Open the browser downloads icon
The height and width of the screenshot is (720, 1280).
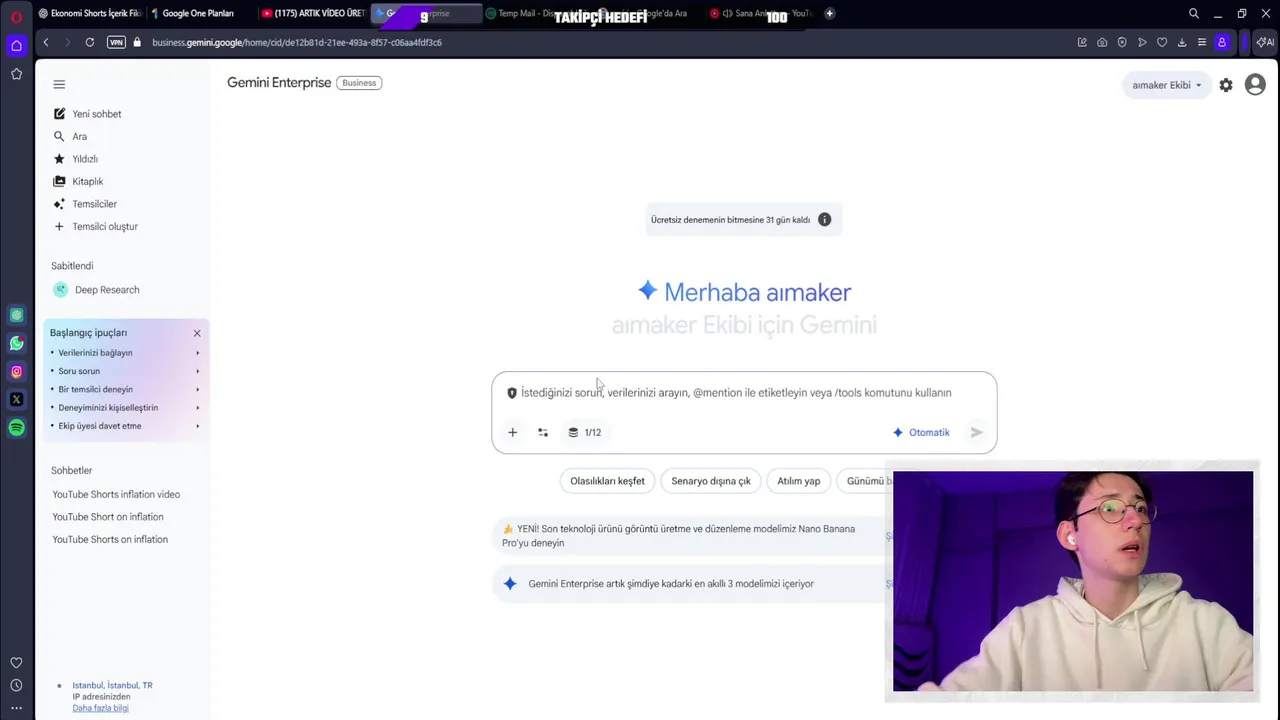tap(1182, 42)
